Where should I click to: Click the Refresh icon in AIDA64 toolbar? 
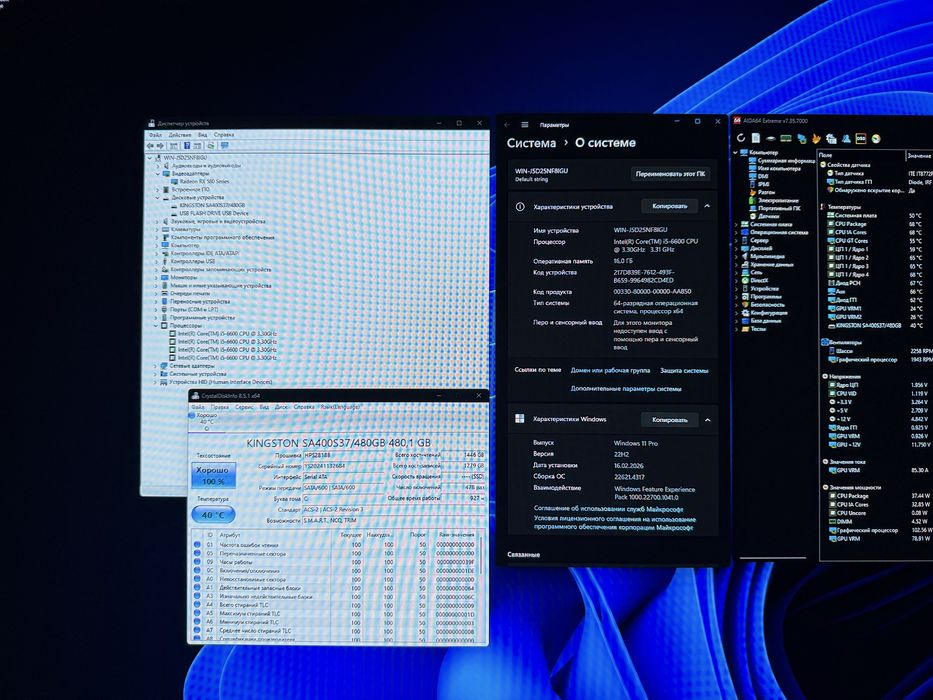[741, 138]
